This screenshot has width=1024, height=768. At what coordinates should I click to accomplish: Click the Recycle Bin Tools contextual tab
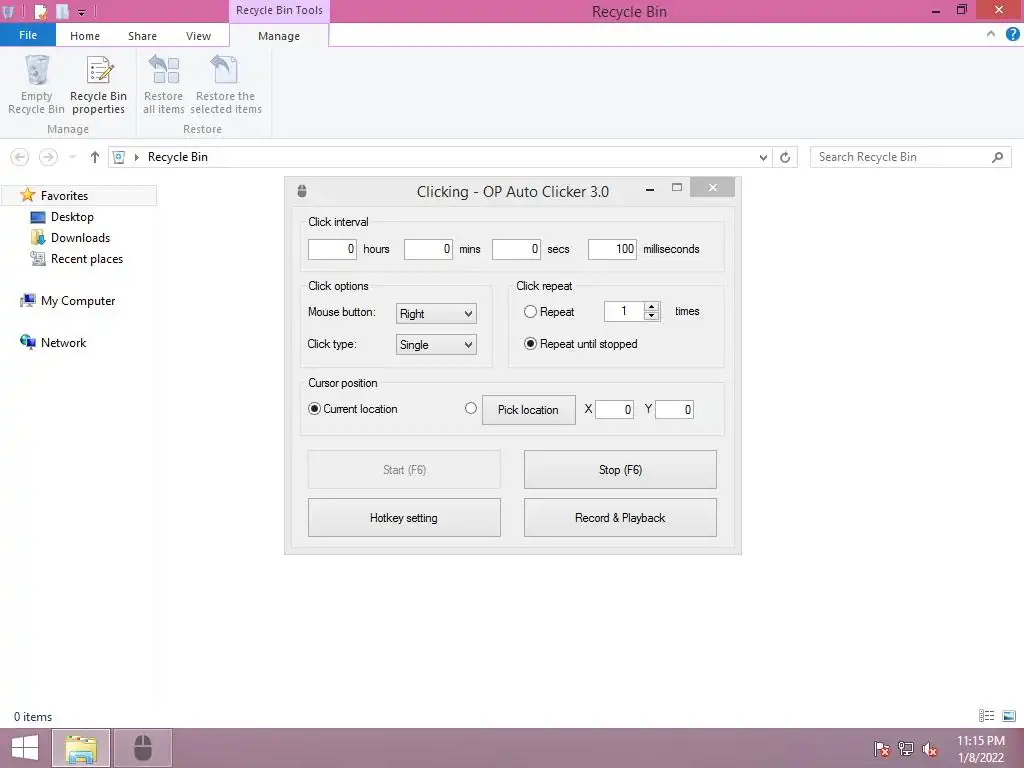click(279, 10)
